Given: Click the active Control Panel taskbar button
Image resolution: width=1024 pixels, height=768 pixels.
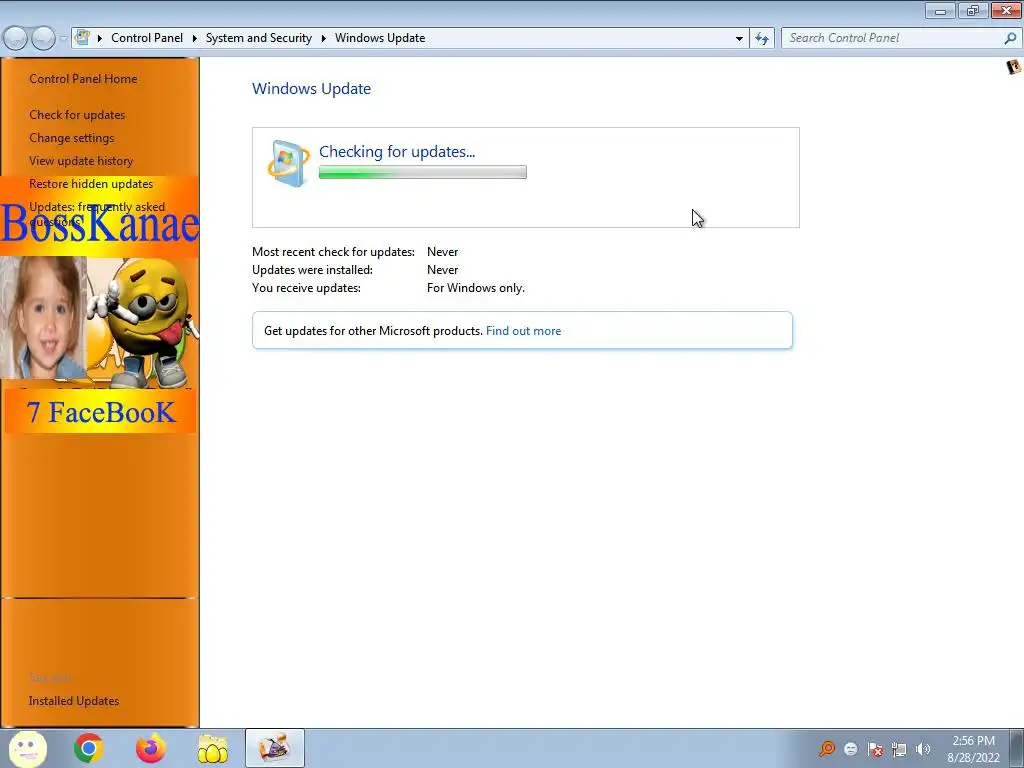Looking at the screenshot, I should (x=275, y=748).
